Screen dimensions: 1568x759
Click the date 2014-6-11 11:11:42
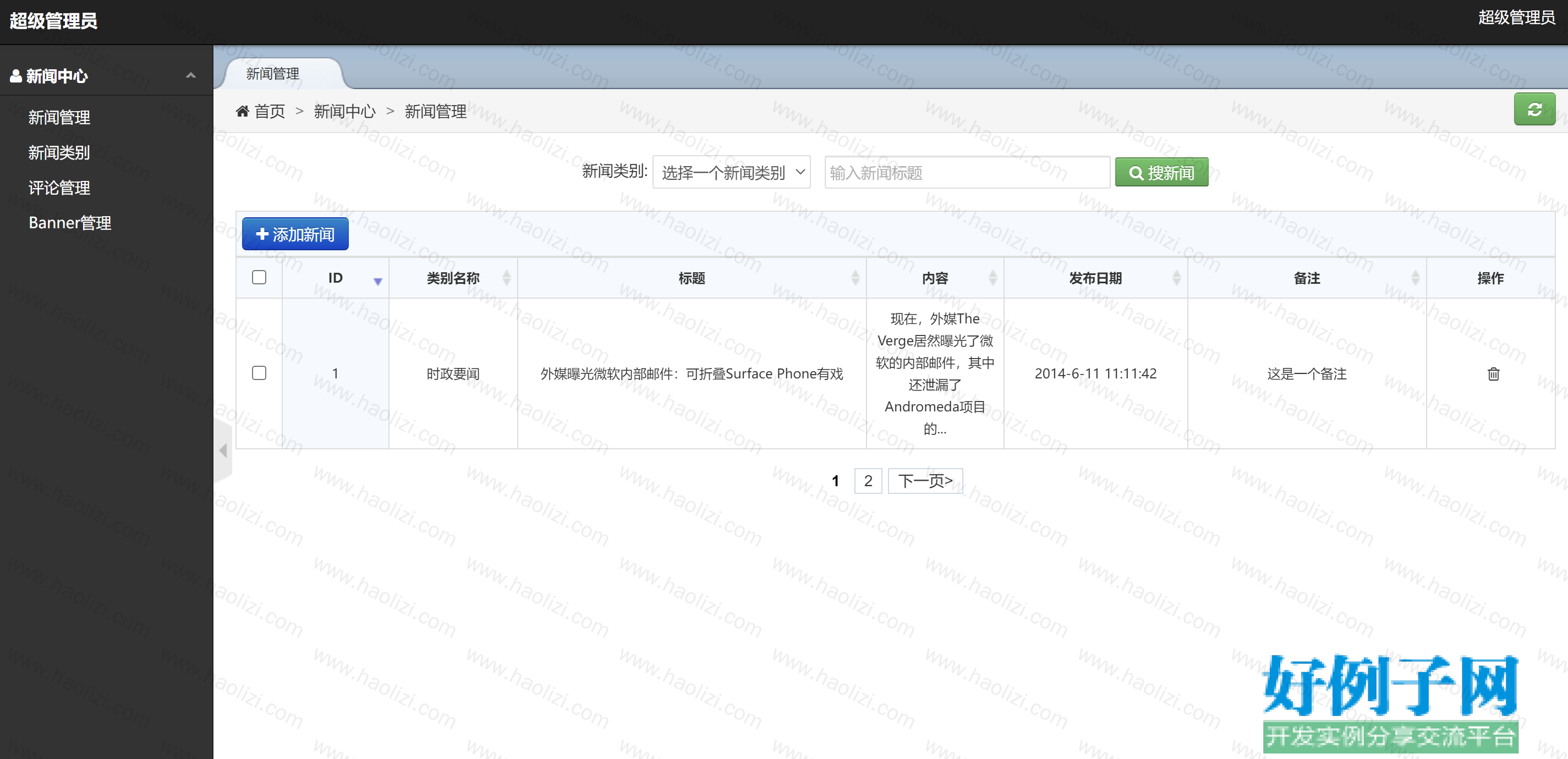click(1095, 373)
